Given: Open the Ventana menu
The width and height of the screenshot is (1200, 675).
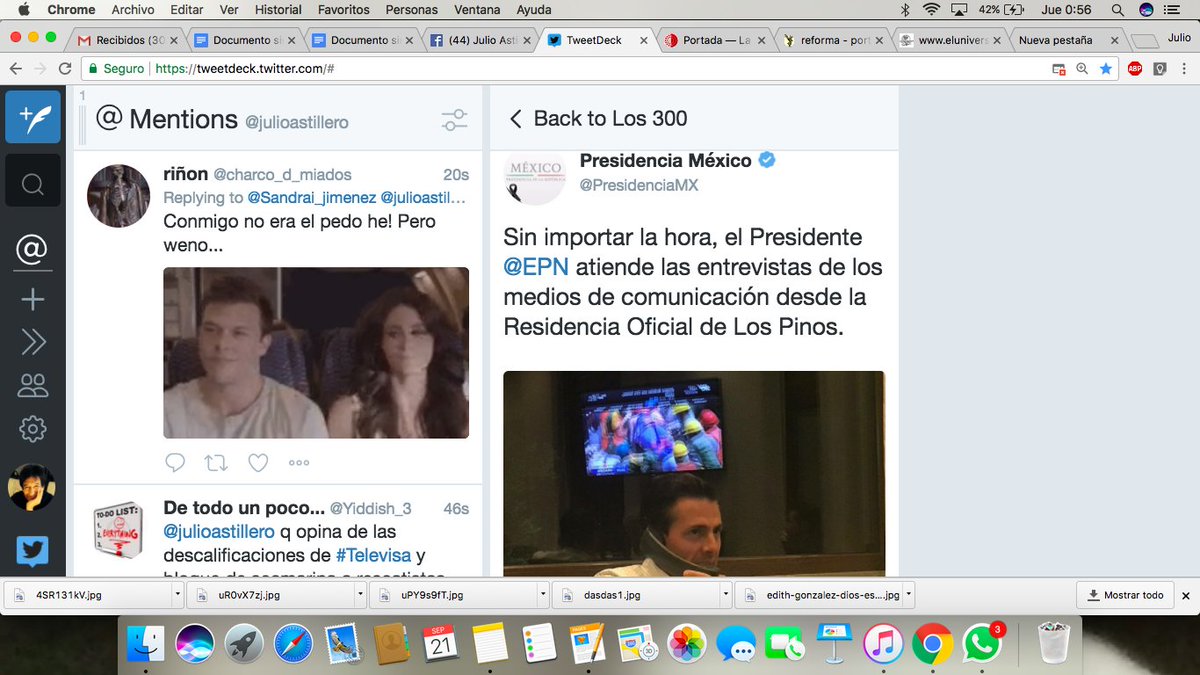Looking at the screenshot, I should pos(477,9).
